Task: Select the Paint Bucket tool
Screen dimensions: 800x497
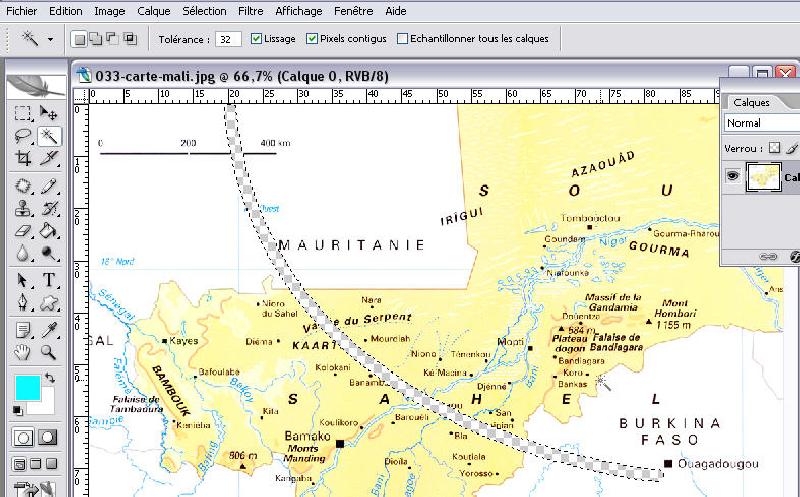Action: pos(49,231)
